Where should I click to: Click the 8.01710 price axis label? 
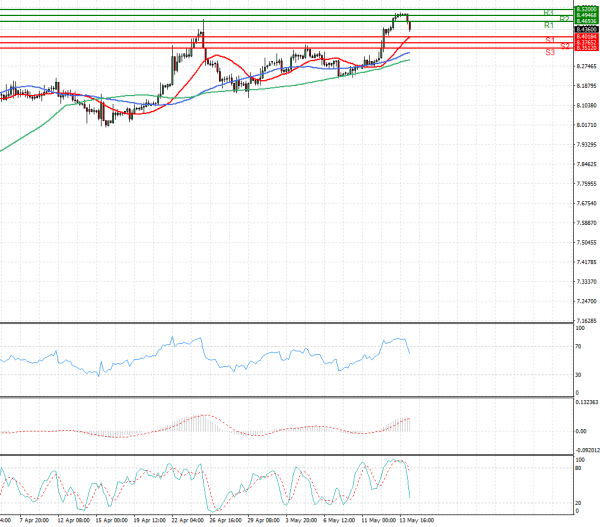pos(586,125)
